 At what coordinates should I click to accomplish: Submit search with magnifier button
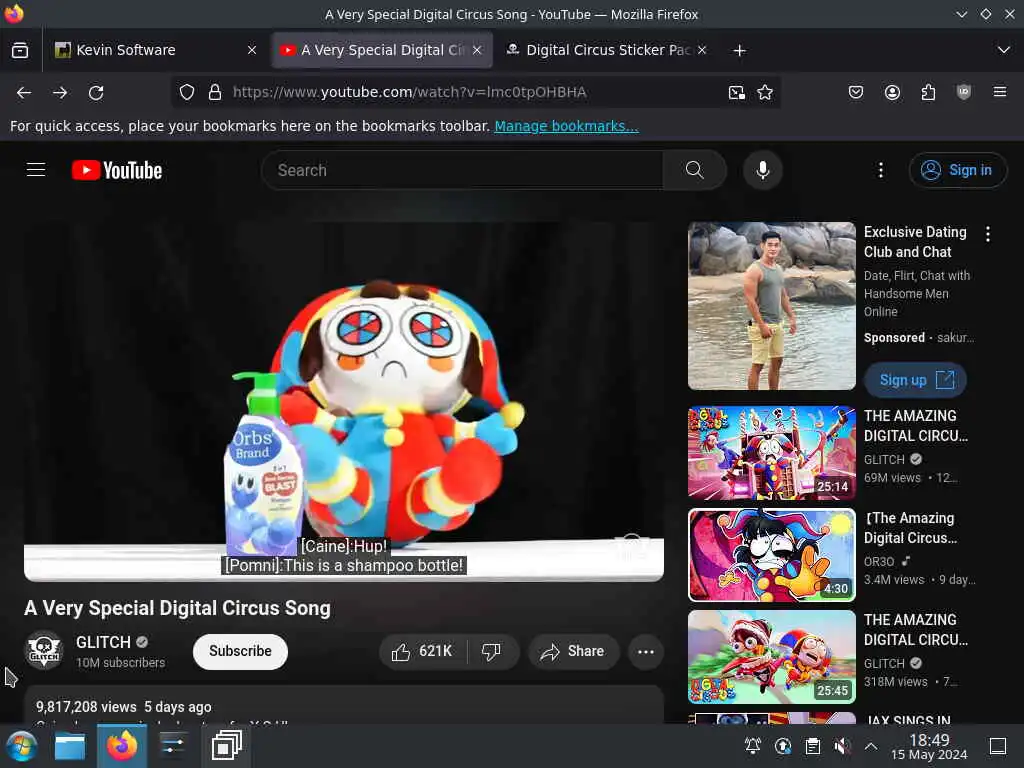pyautogui.click(x=695, y=170)
